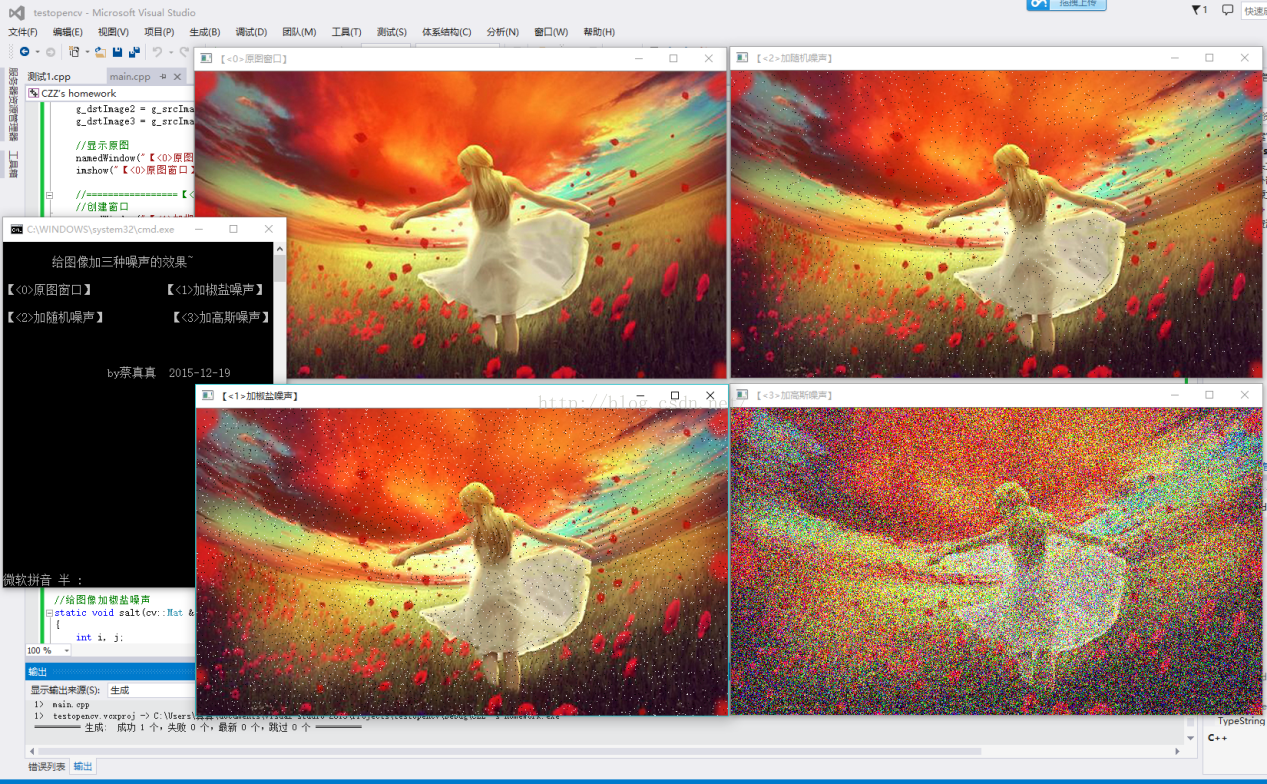Open the 项目(P) menu
The height and width of the screenshot is (784, 1267).
pos(159,32)
